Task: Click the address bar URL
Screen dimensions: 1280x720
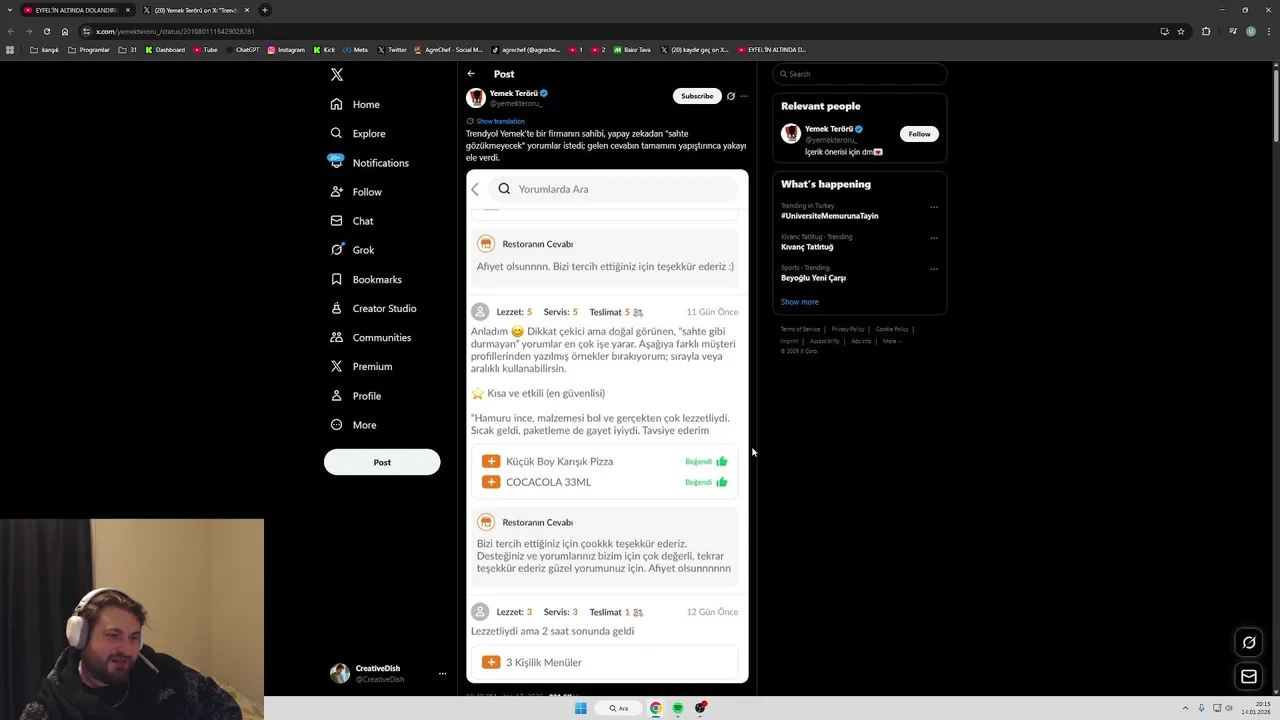Action: [x=175, y=31]
